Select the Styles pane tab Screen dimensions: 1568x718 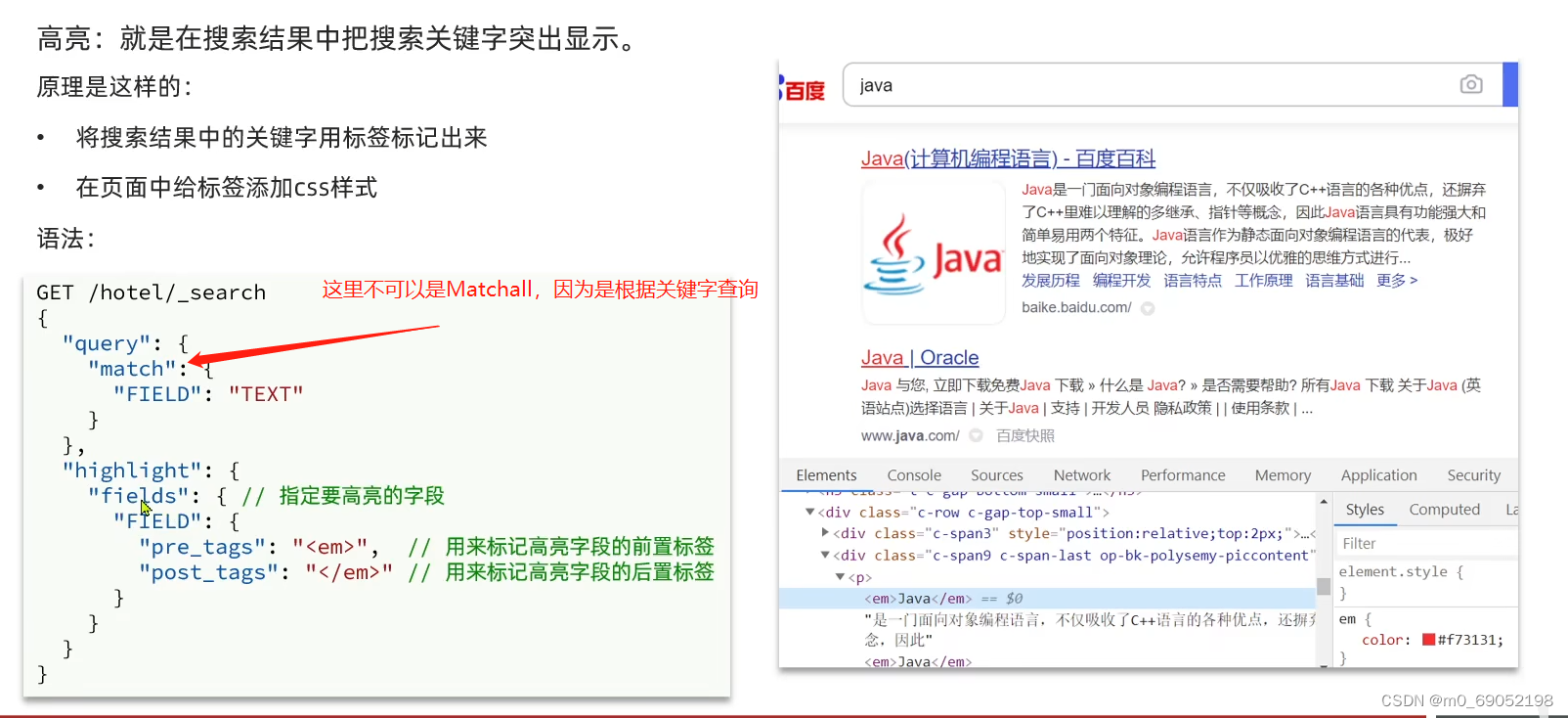(x=1365, y=510)
